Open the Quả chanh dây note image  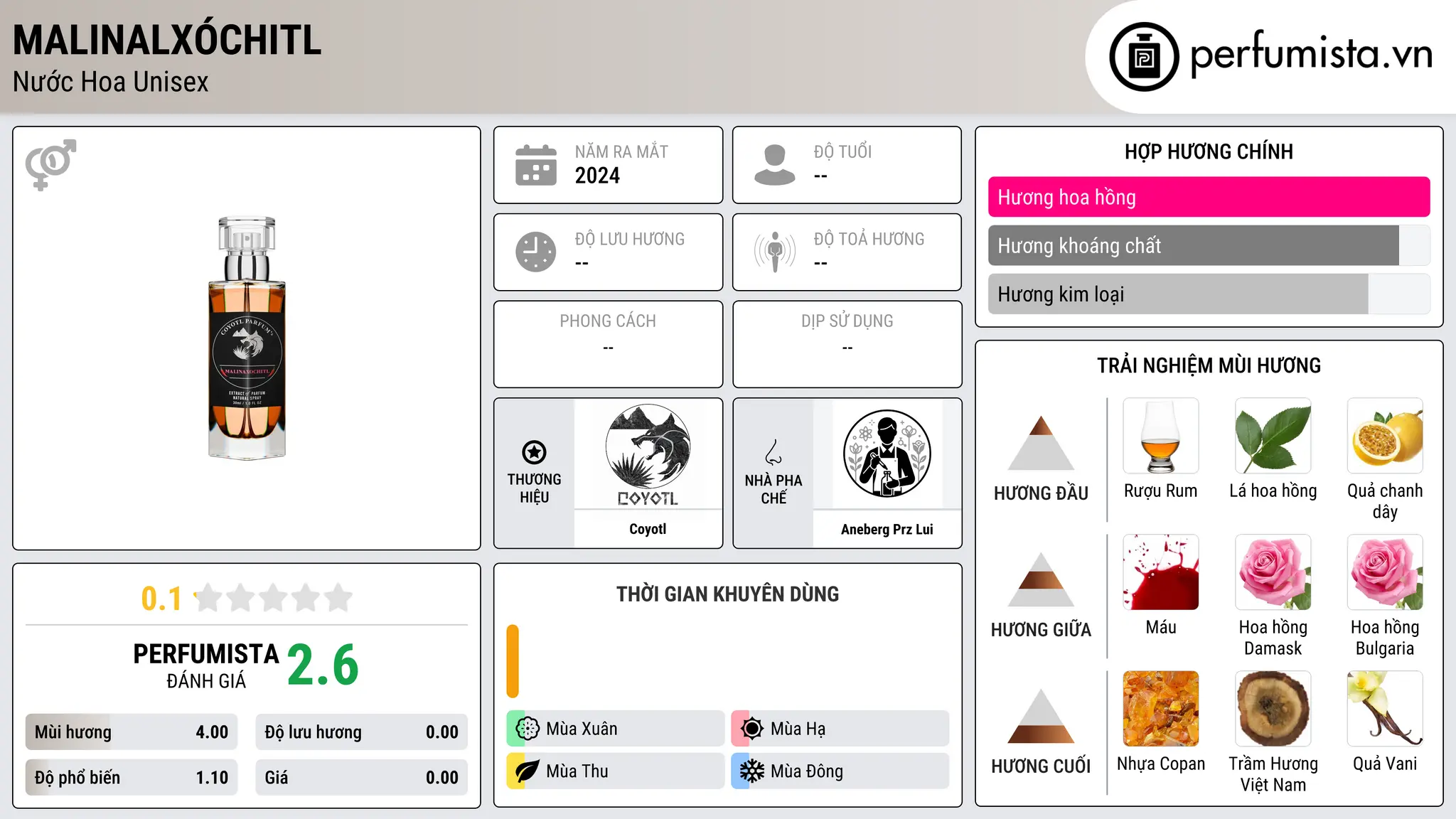[x=1385, y=436]
